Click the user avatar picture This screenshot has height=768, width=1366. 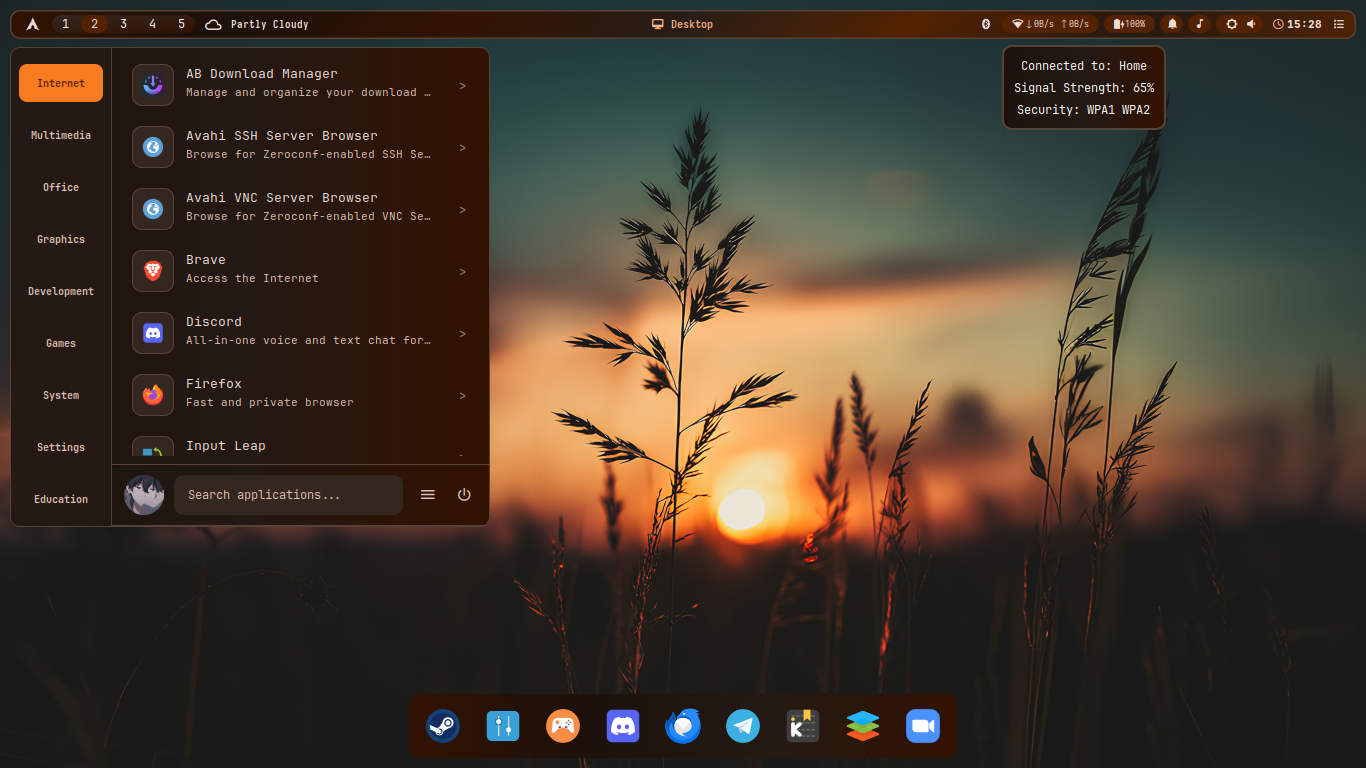pos(144,495)
